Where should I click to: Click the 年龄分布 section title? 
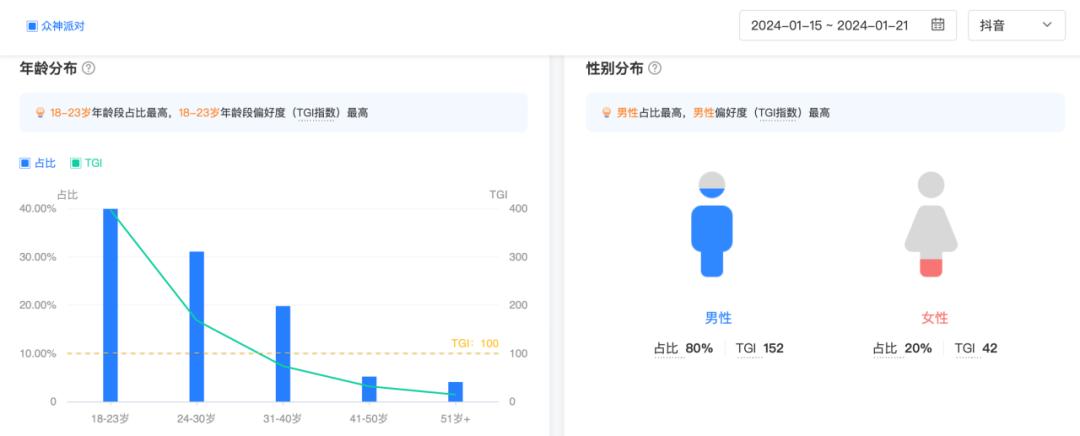tap(48, 68)
